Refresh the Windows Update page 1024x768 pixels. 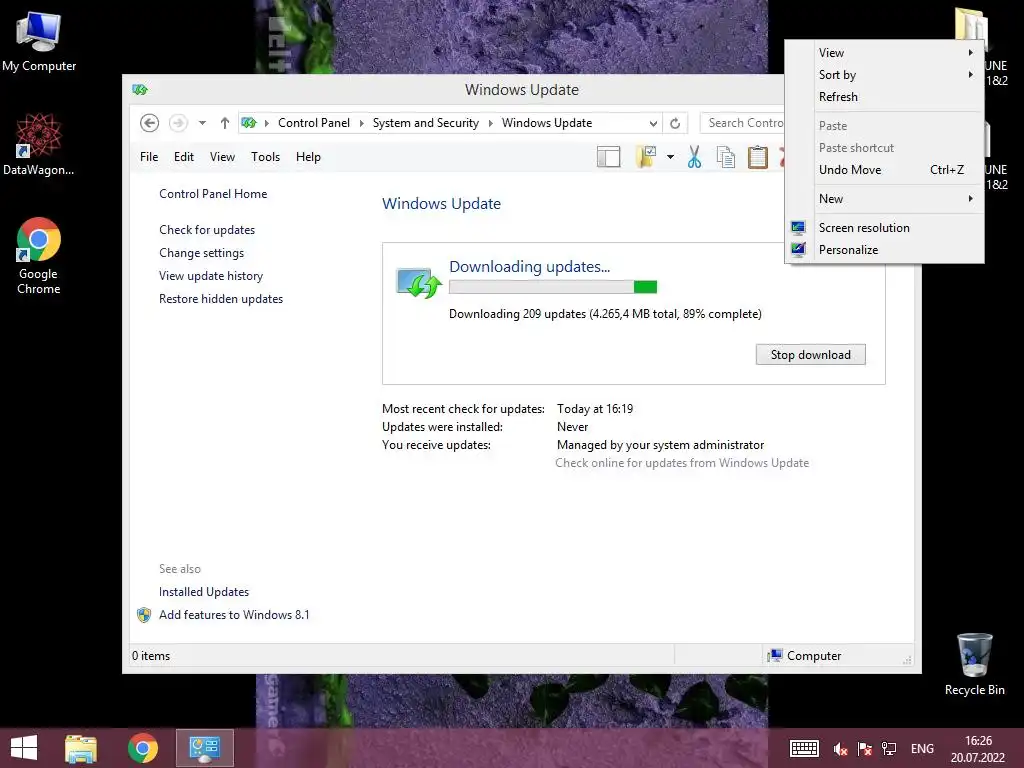point(675,123)
